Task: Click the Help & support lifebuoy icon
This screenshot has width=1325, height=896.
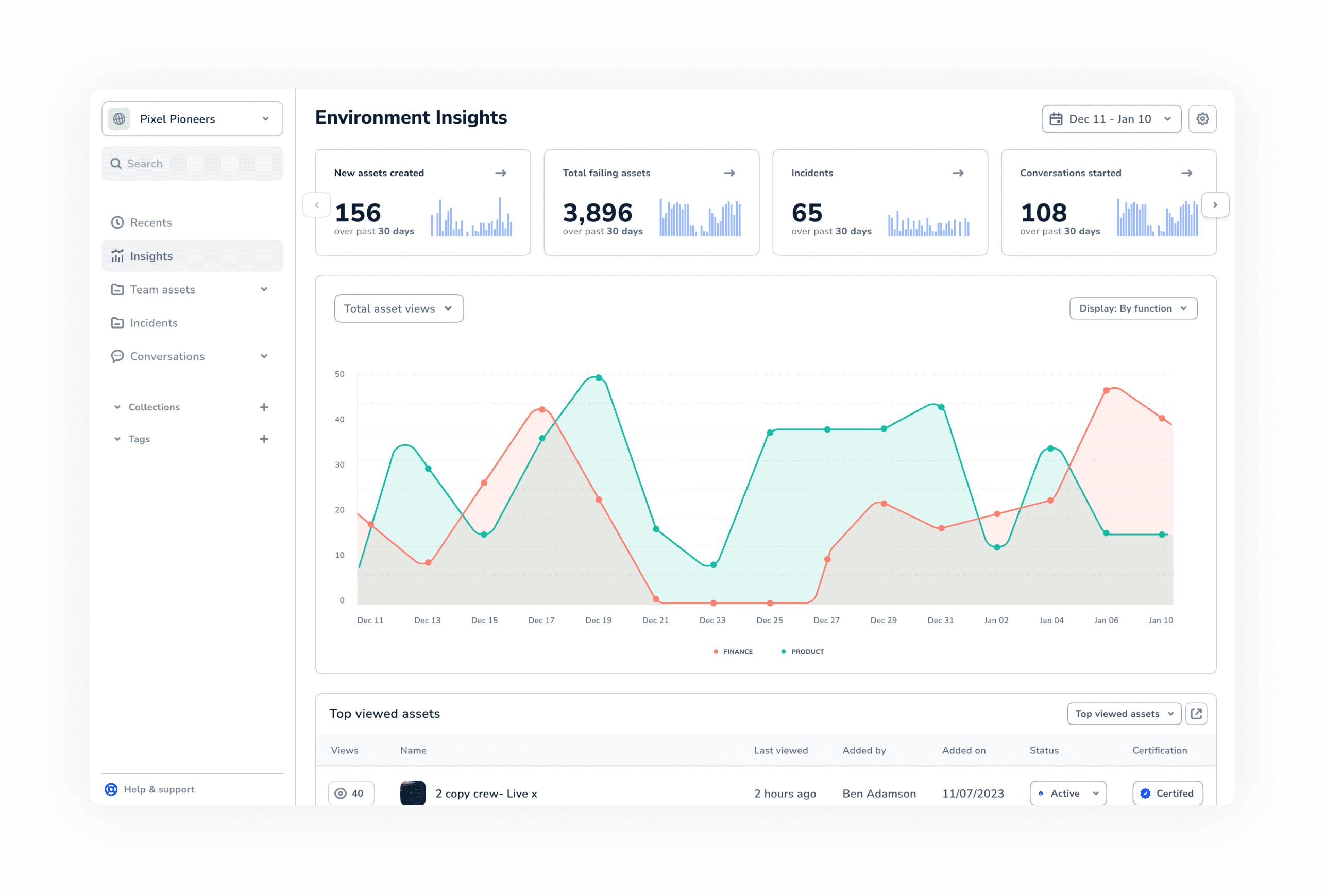Action: click(x=111, y=789)
